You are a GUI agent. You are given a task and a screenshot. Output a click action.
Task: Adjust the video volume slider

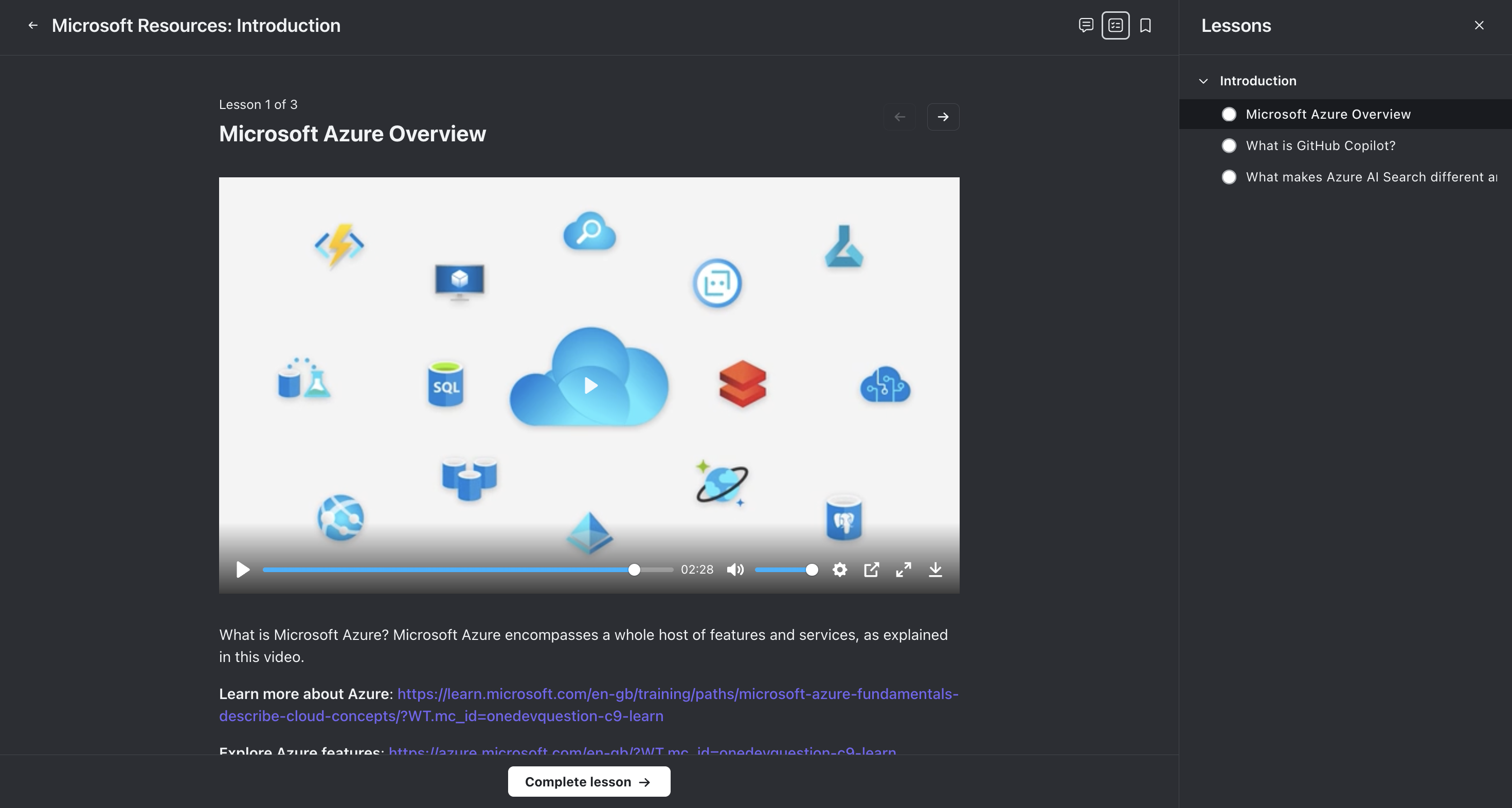pos(786,570)
